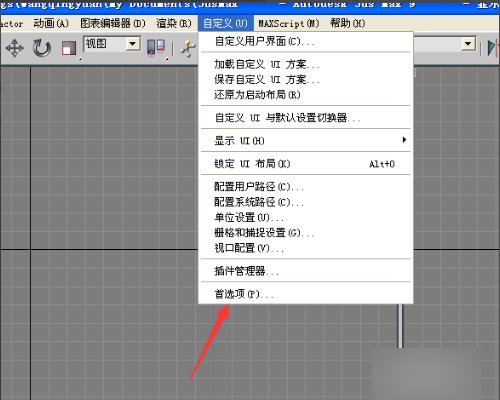Open 插件管理器... entry
Viewport: 500px width, 400px height.
tap(306, 271)
